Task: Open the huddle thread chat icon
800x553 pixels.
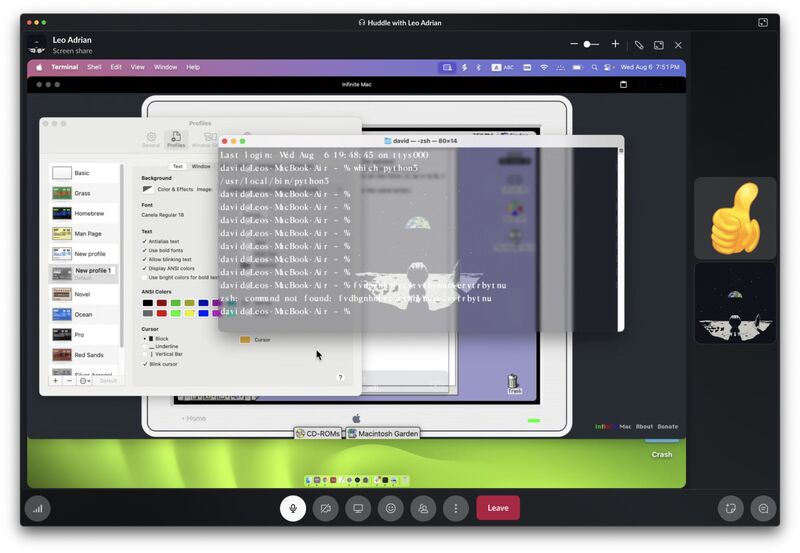Action: tap(763, 508)
